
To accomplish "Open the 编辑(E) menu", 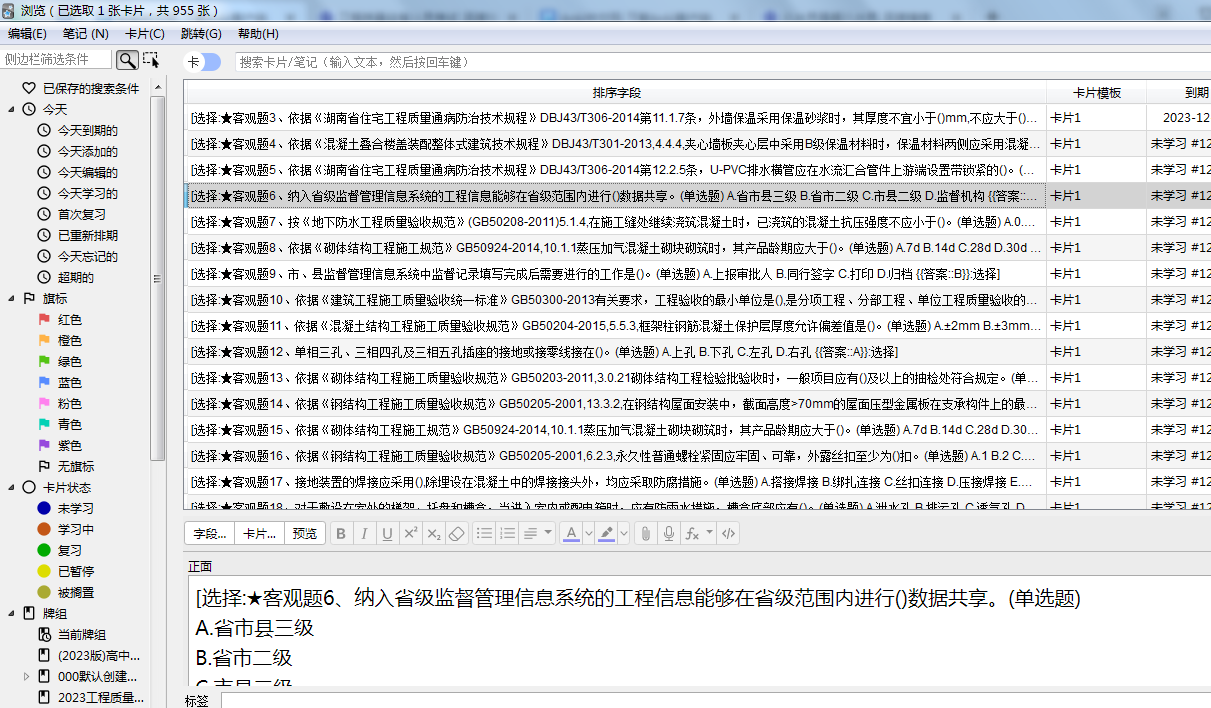I will pyautogui.click(x=27, y=34).
